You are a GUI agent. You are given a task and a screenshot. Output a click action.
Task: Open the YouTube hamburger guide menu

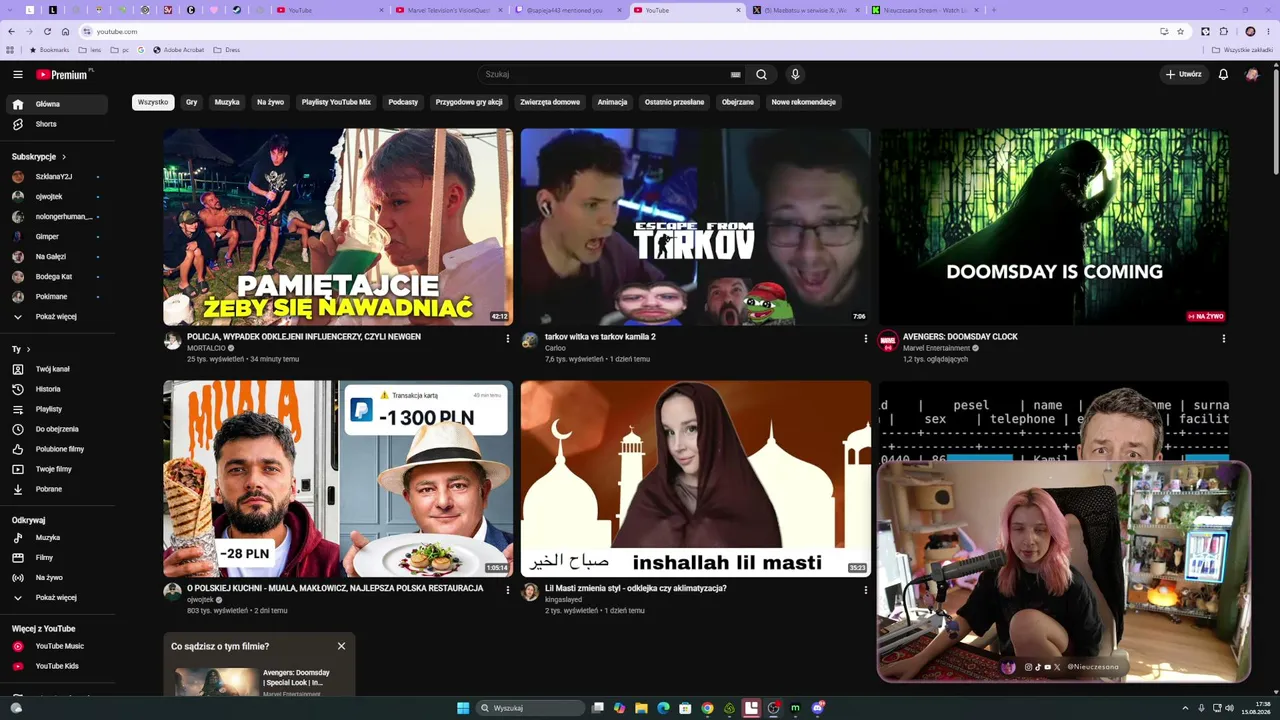[x=17, y=74]
